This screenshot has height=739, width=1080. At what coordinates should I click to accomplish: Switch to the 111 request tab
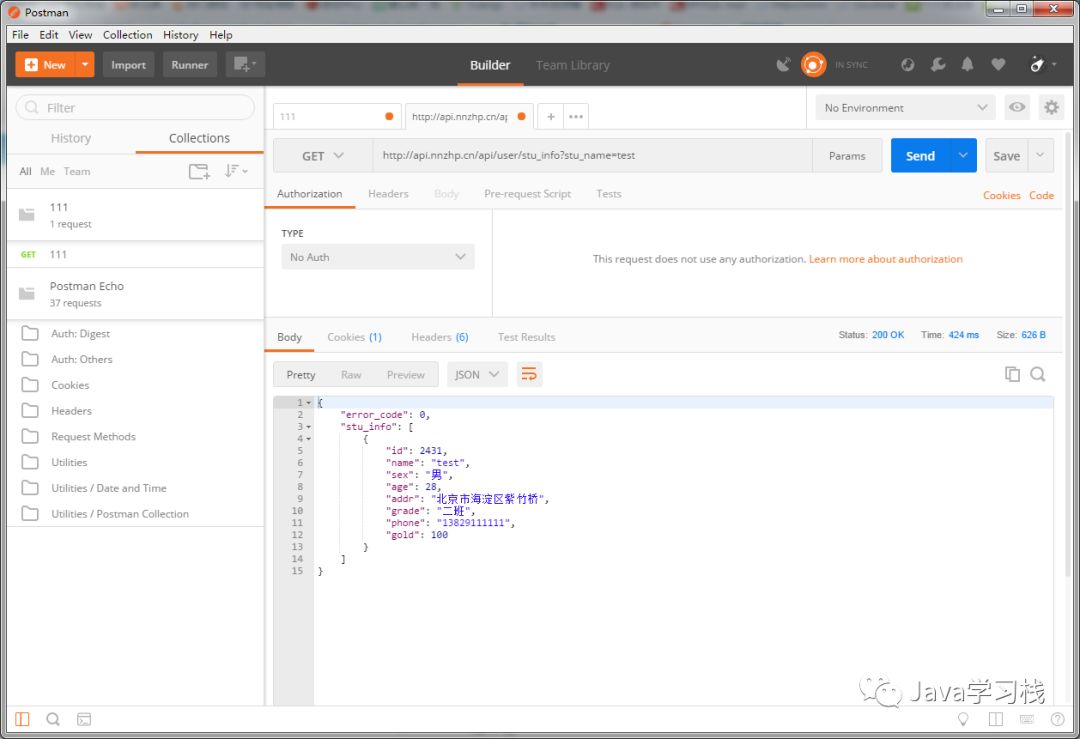[x=338, y=116]
